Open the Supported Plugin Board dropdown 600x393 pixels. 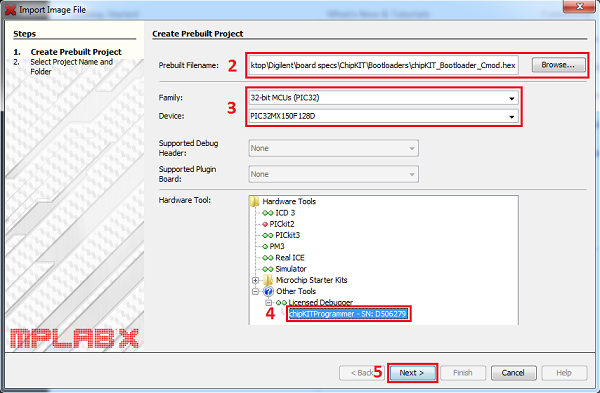click(x=333, y=174)
